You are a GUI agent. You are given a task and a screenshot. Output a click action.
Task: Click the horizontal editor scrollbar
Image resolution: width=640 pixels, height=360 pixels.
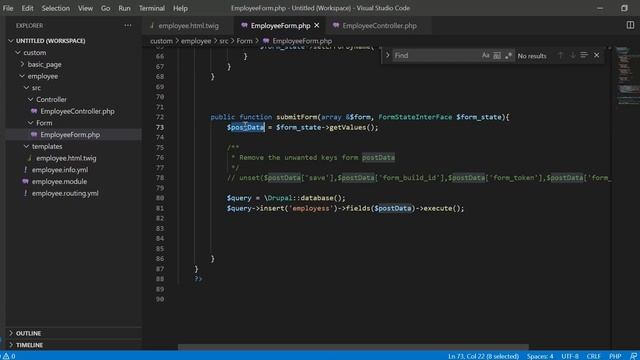pos(353,347)
